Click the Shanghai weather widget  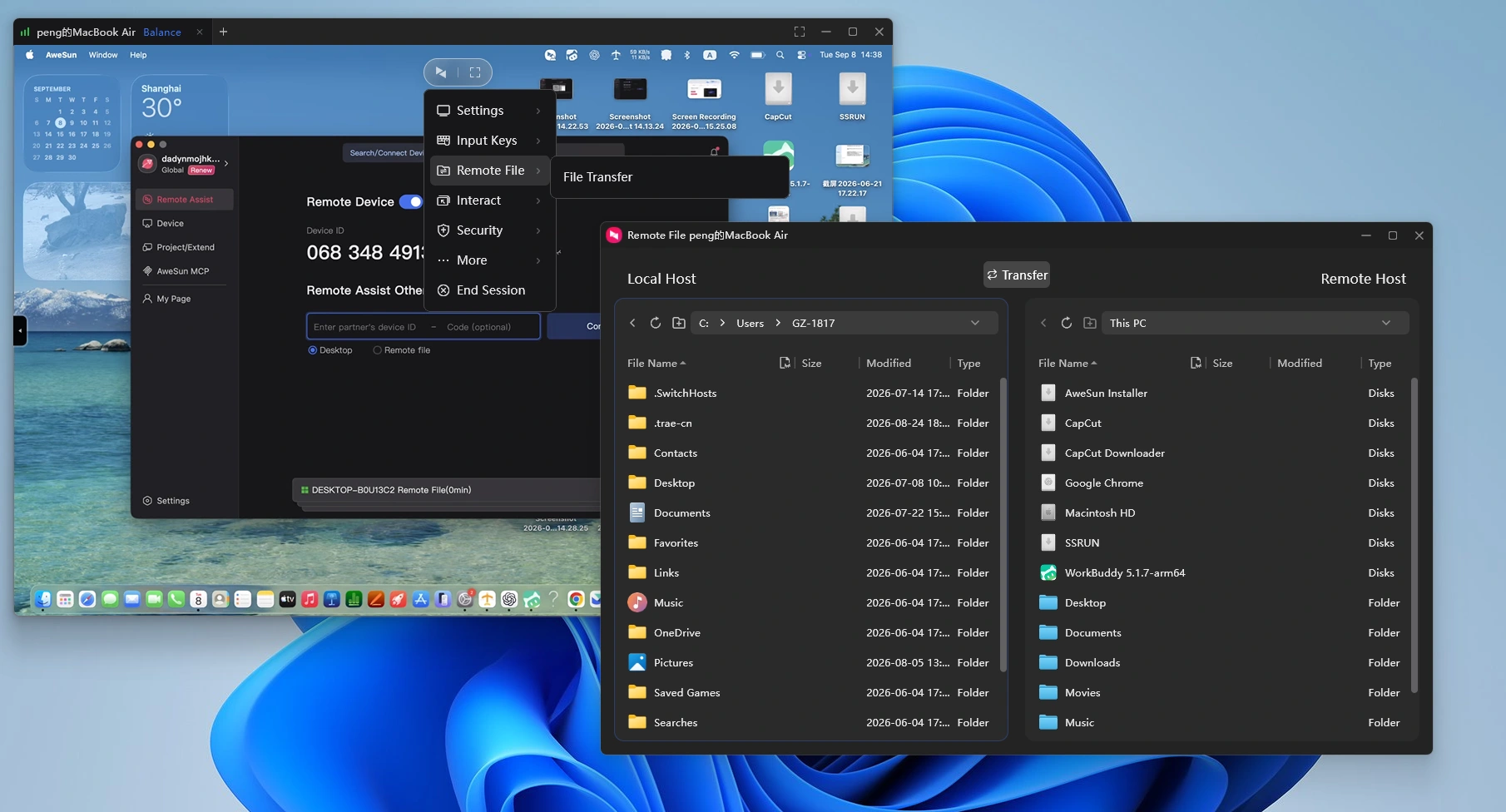(179, 106)
